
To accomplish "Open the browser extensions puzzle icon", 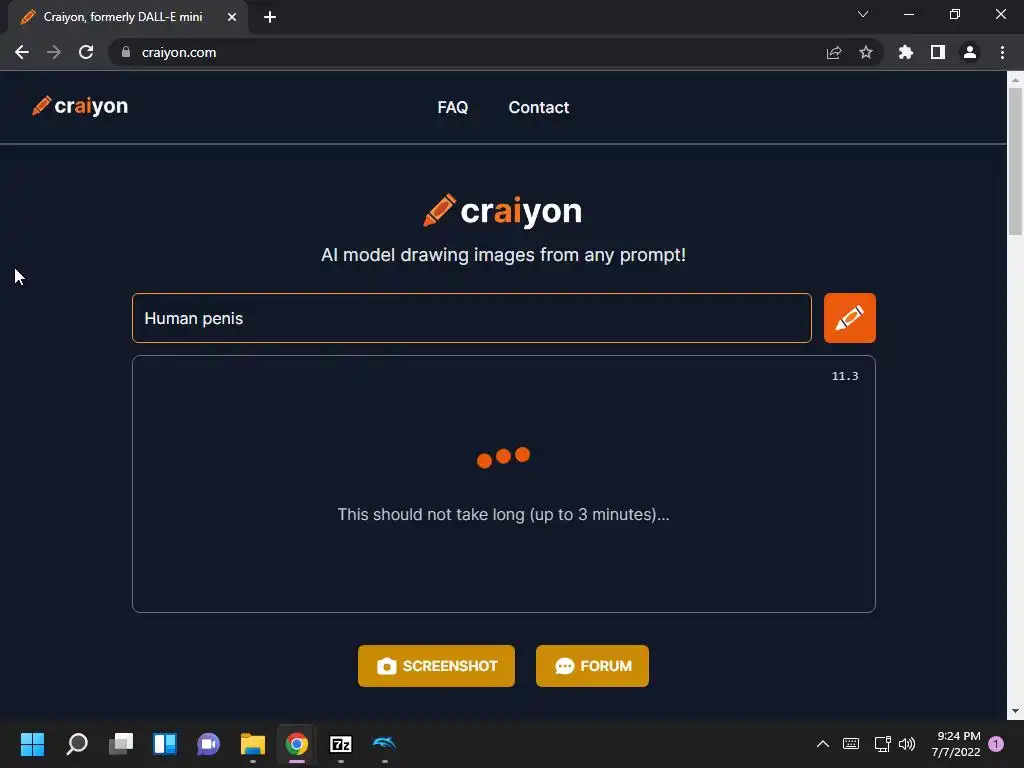I will [x=906, y=52].
